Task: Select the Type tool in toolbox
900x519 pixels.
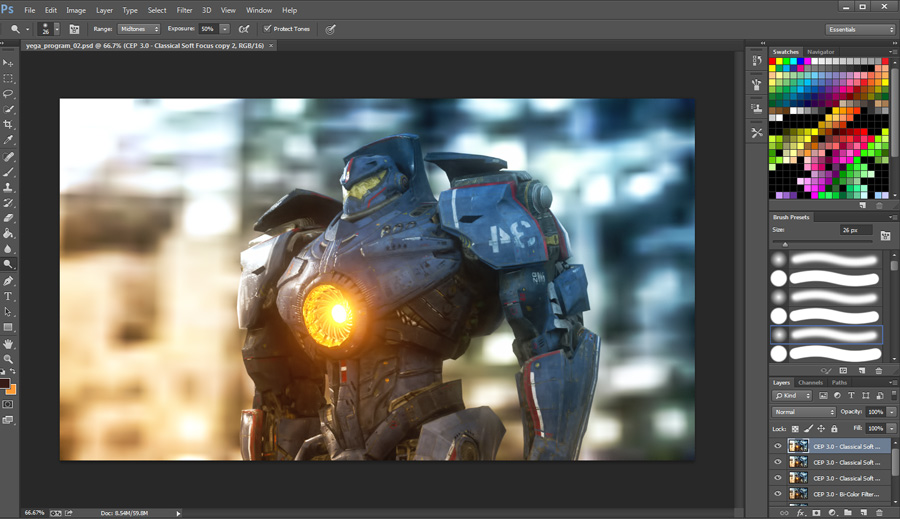Action: click(x=8, y=296)
